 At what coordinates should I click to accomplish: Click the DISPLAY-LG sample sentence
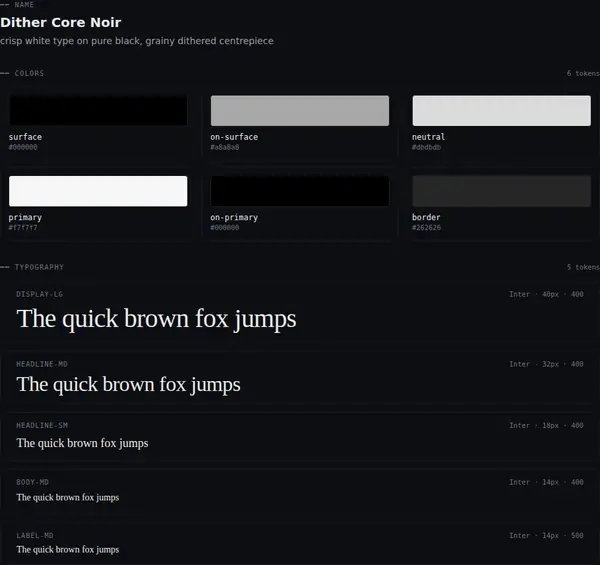[157, 319]
